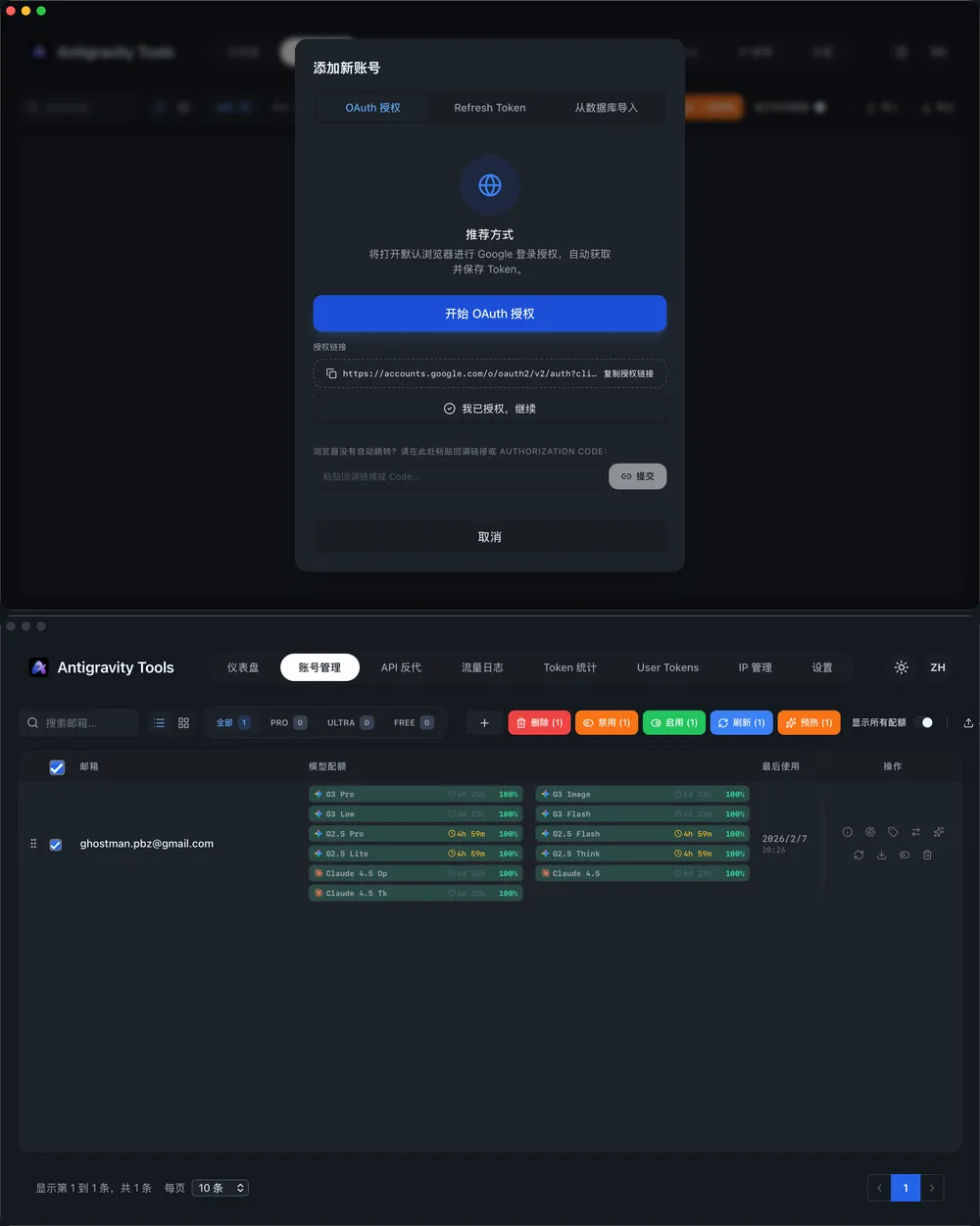Open the device fingerprint icon for ghostman.pbz
The image size is (980, 1226).
[x=870, y=832]
